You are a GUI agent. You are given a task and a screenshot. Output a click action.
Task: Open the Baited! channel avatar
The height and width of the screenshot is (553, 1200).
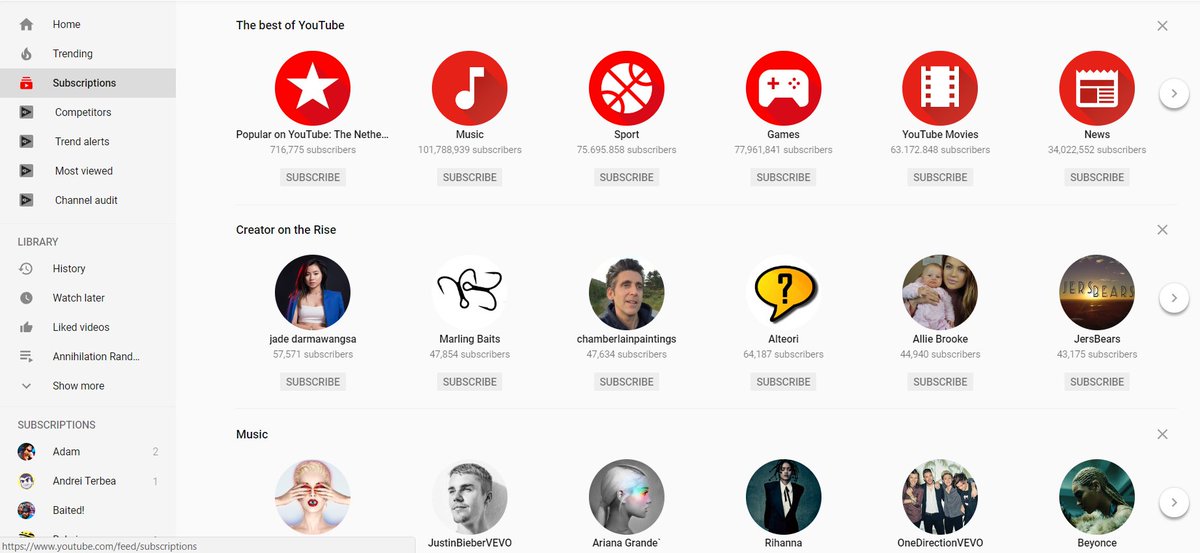click(x=27, y=510)
